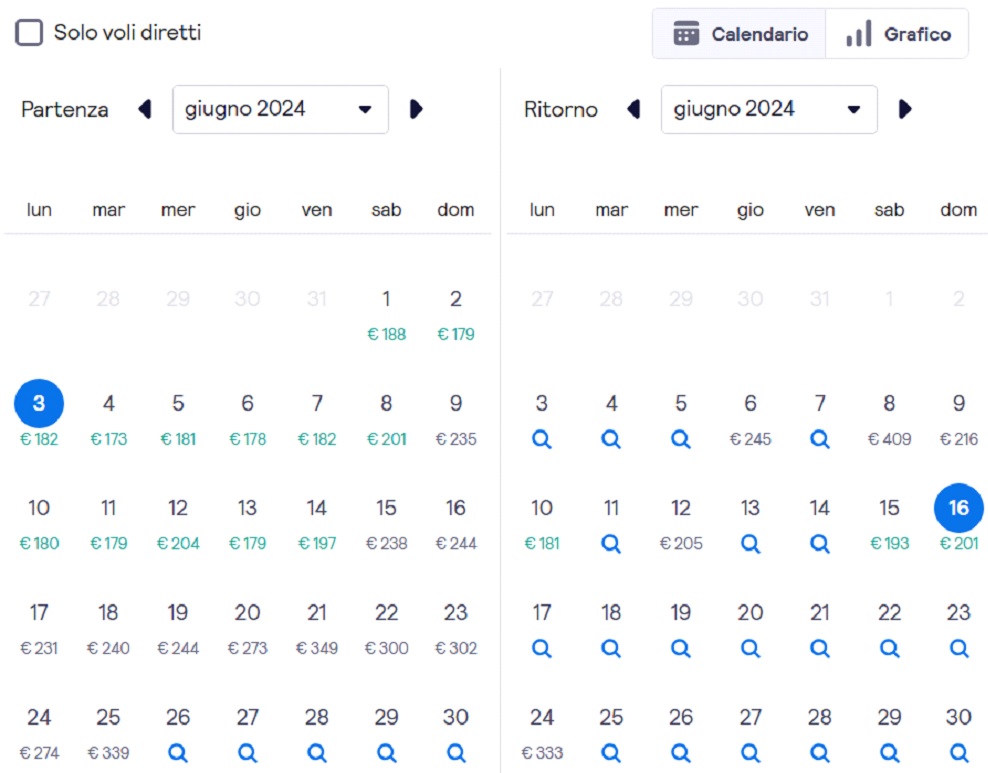Go to previous month for Partenza

(145, 109)
